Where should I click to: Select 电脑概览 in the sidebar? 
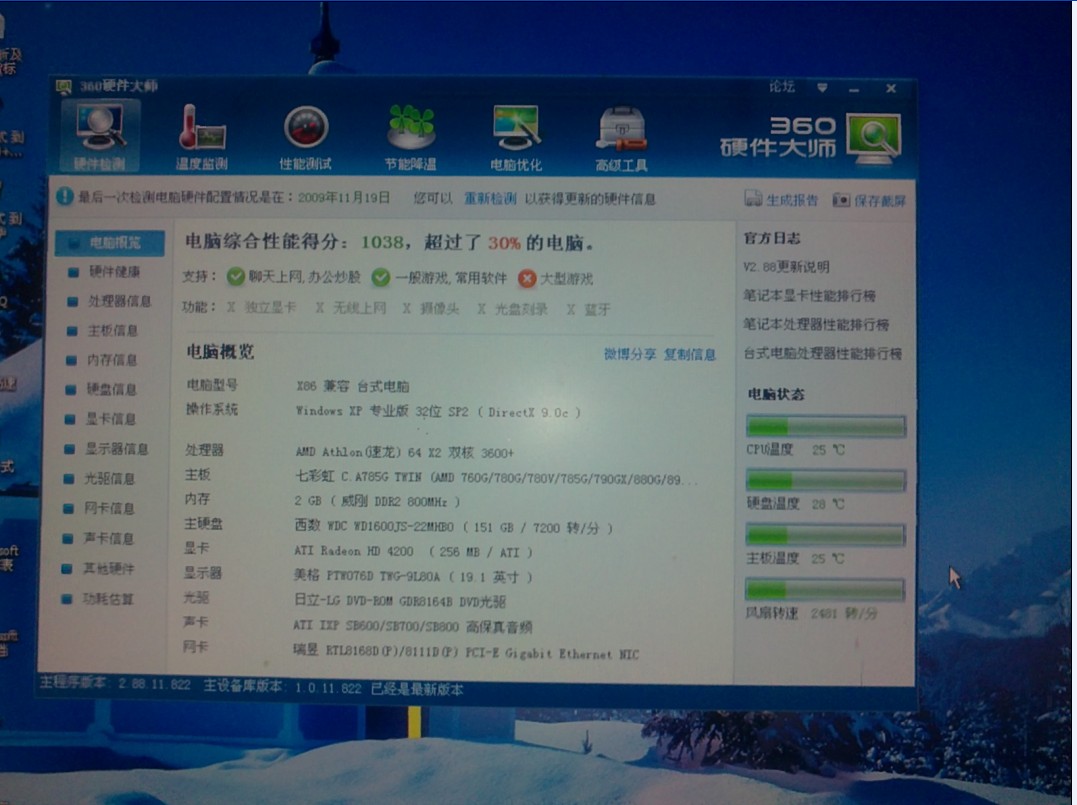click(x=110, y=243)
